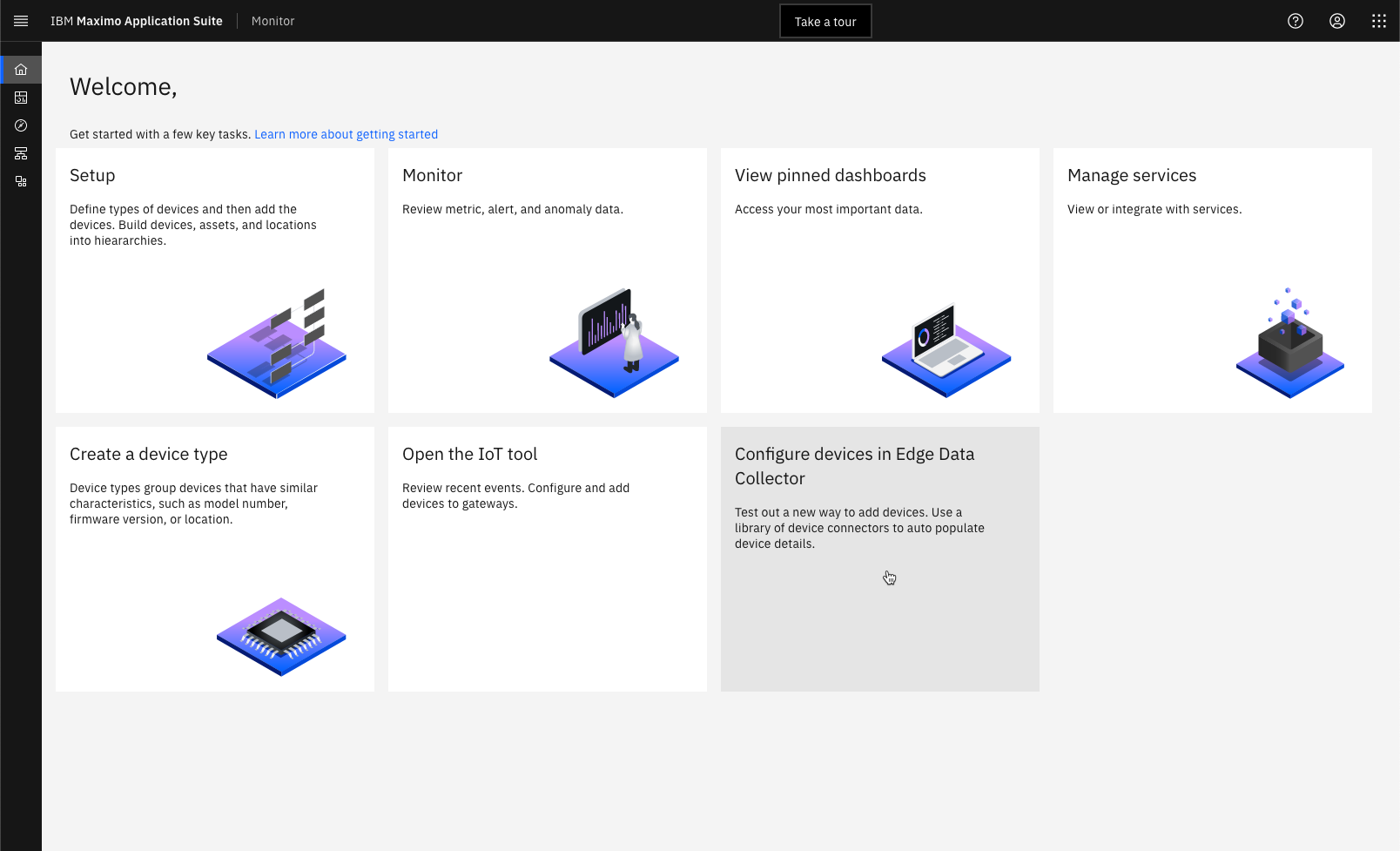Viewport: 1400px width, 851px height.
Task: Follow Learn more about getting started link
Action: (x=346, y=134)
